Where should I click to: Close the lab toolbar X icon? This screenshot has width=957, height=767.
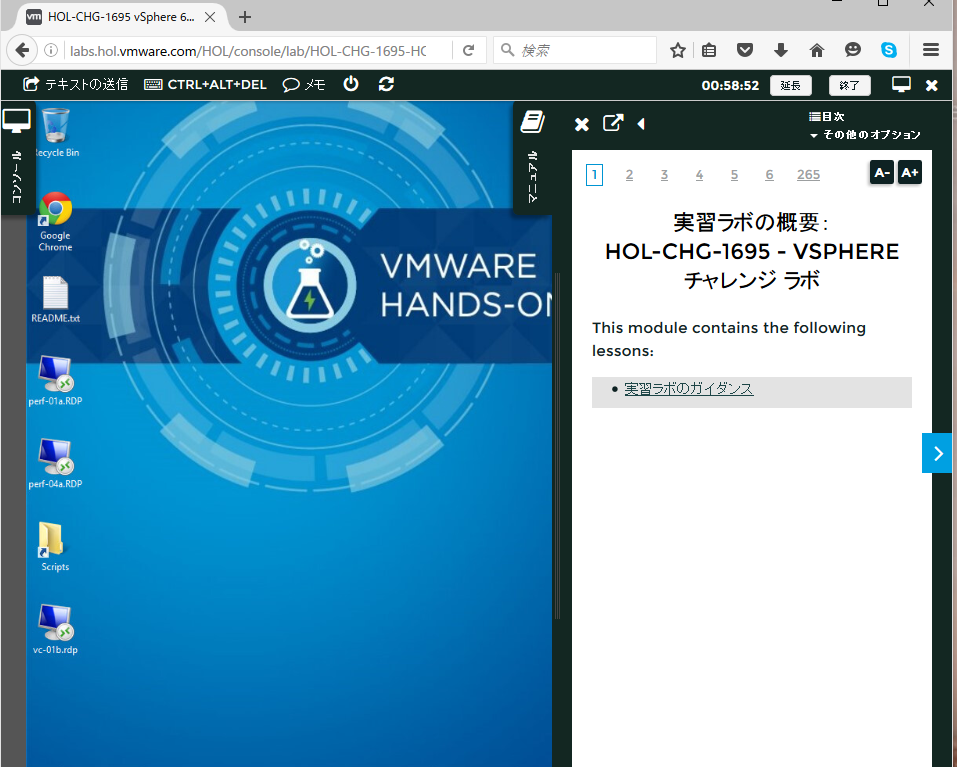point(931,85)
